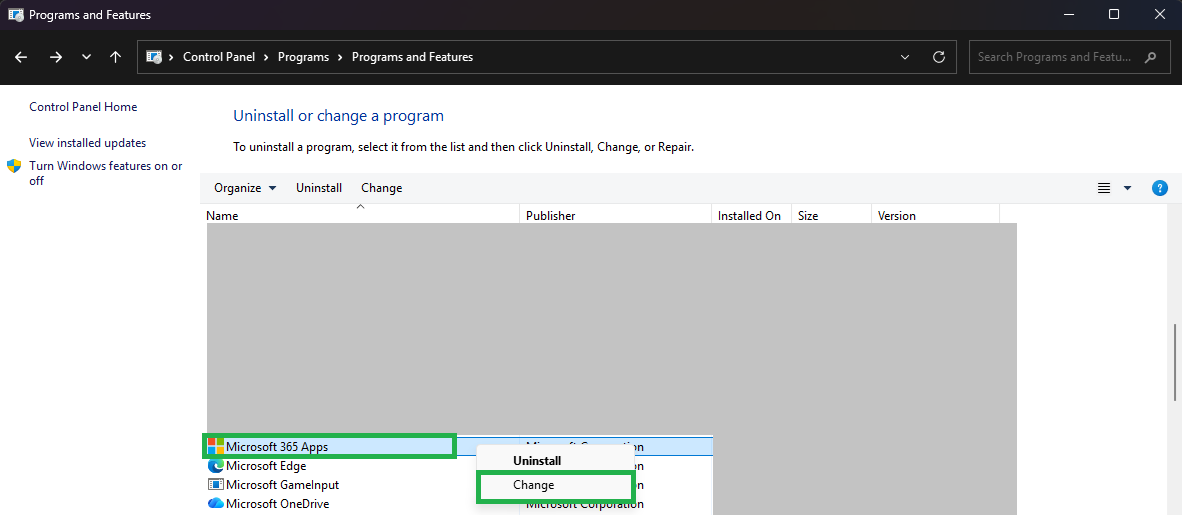Select Control Panel in the breadcrumb

(219, 57)
